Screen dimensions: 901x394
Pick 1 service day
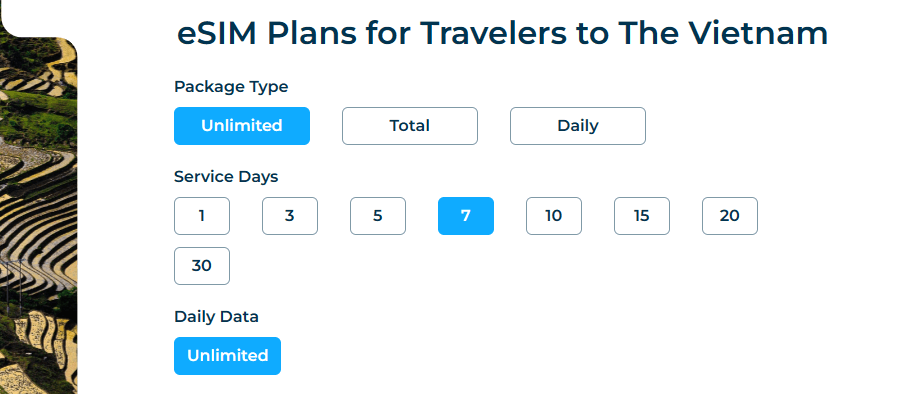pyautogui.click(x=202, y=216)
